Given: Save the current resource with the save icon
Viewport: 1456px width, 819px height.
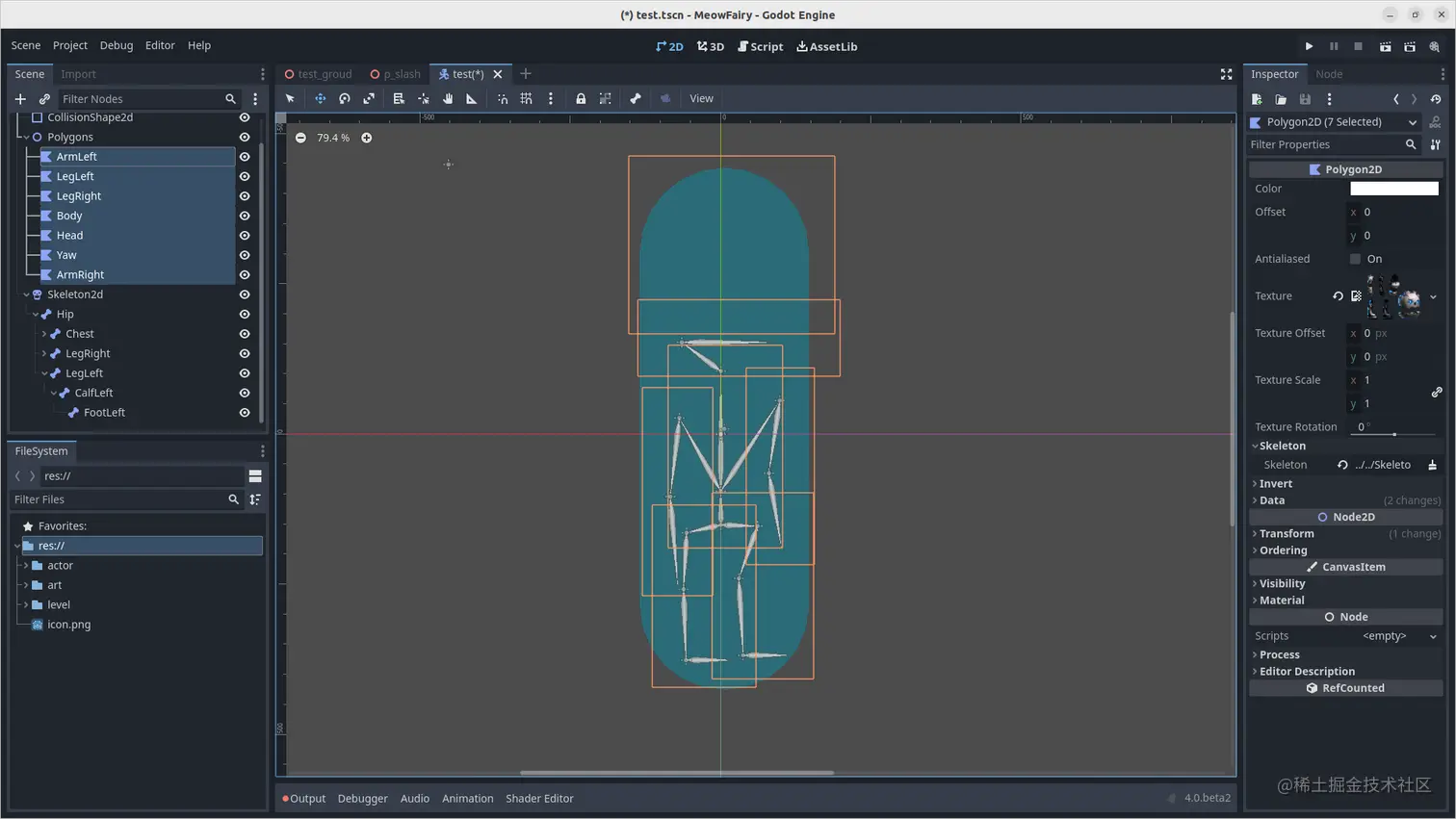Looking at the screenshot, I should 1306,99.
